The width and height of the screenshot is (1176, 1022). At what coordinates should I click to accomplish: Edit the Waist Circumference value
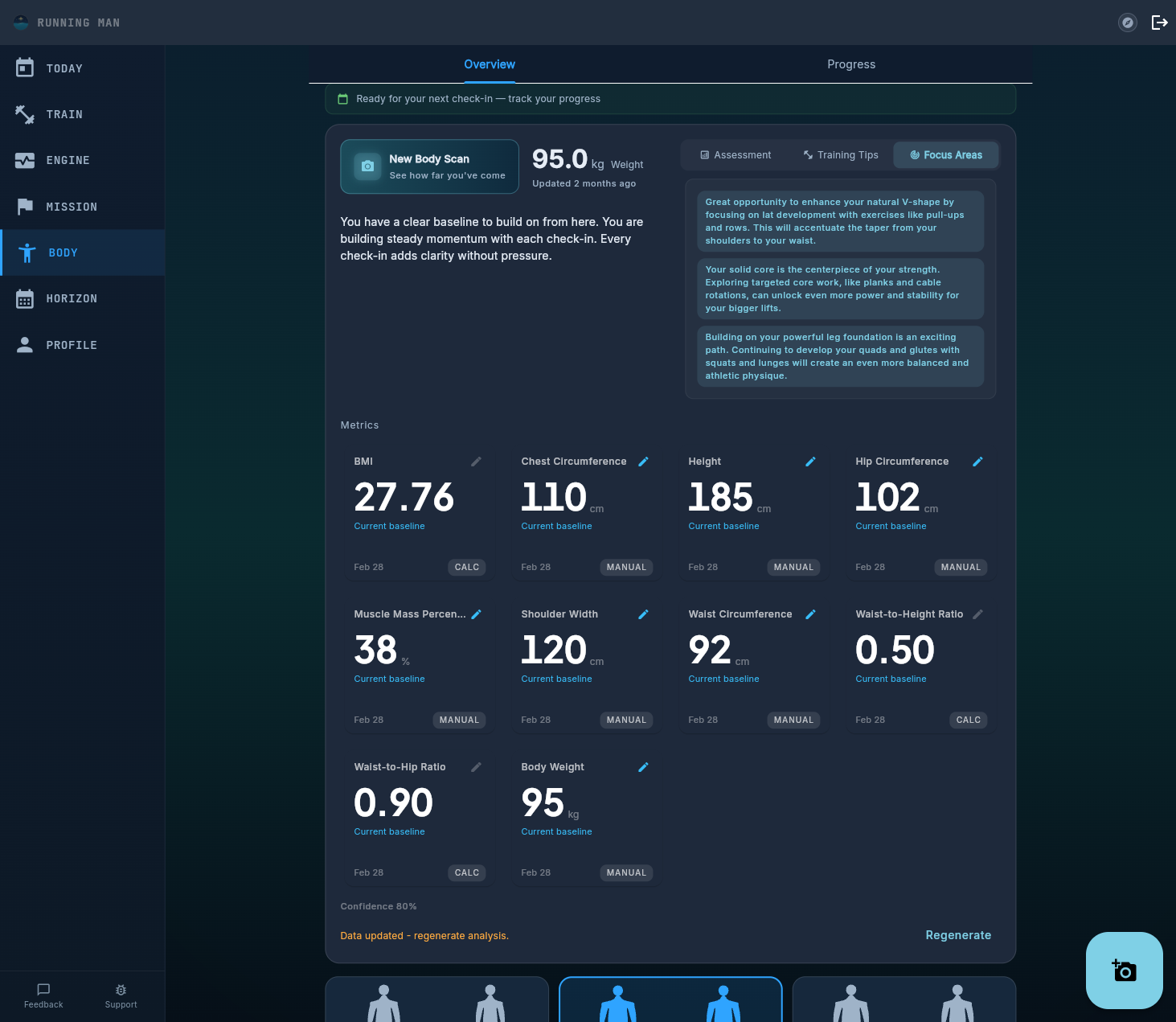810,614
